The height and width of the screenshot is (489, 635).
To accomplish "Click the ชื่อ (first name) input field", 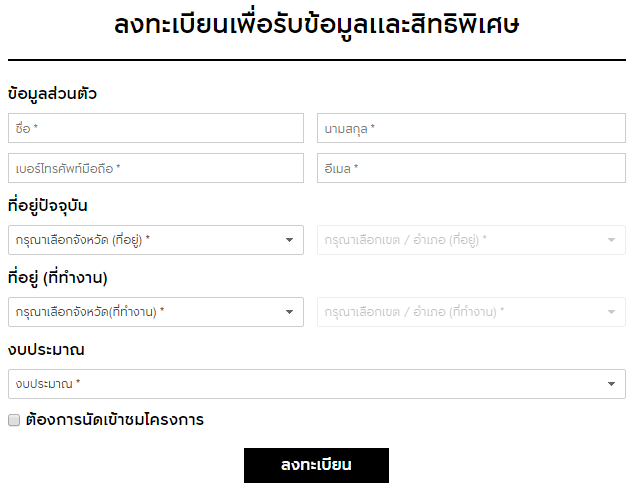I will pyautogui.click(x=155, y=128).
